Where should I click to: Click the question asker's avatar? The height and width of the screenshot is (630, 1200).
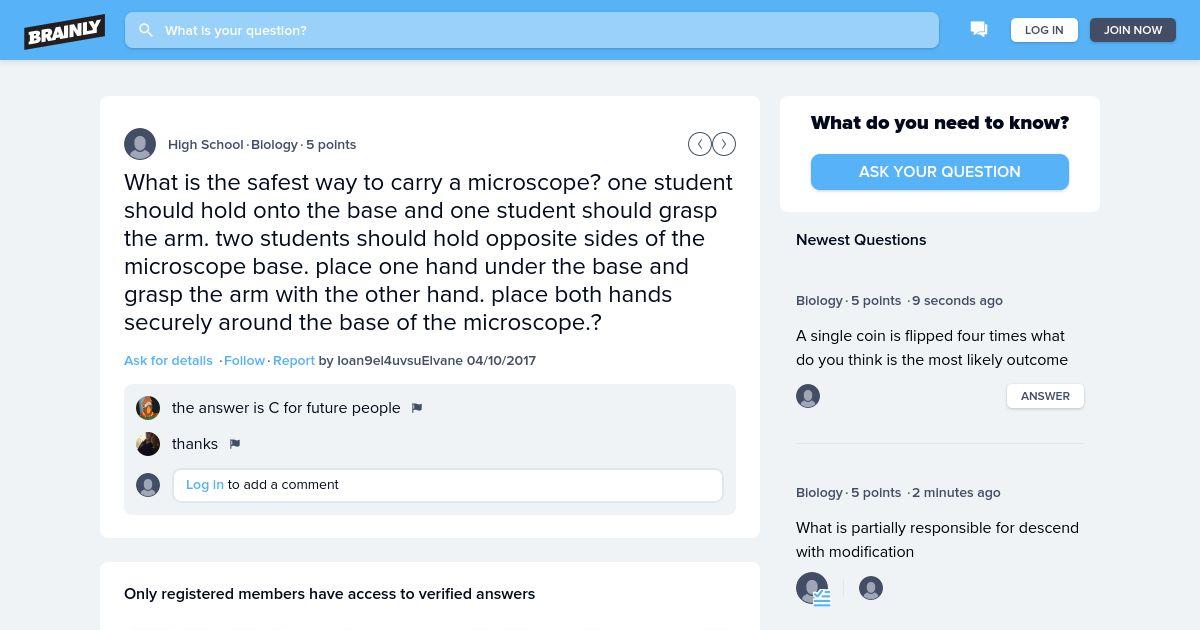pos(140,144)
